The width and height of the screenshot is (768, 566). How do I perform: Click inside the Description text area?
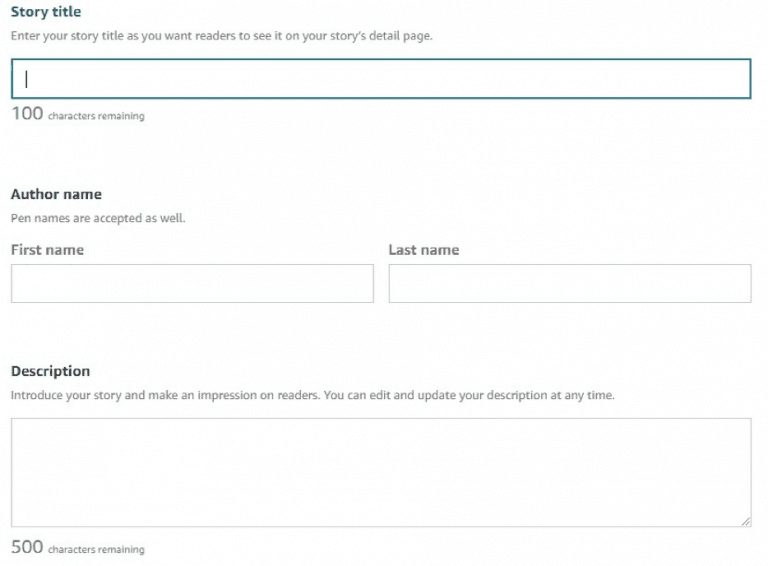381,472
